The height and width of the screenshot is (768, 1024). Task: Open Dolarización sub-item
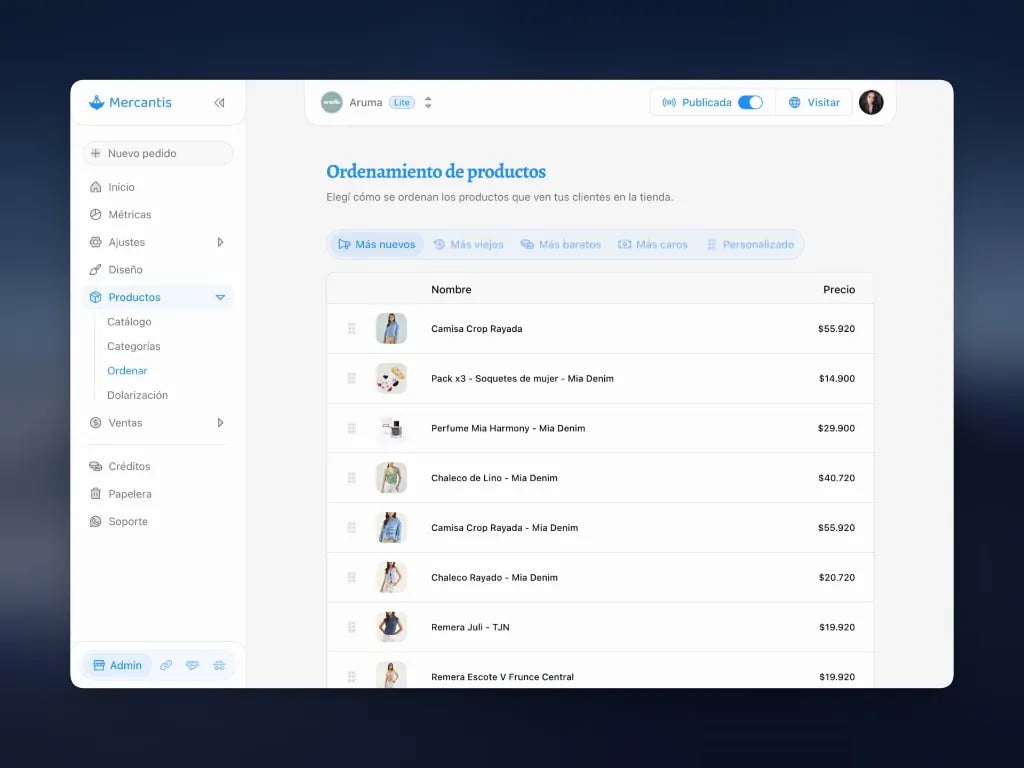pos(138,395)
